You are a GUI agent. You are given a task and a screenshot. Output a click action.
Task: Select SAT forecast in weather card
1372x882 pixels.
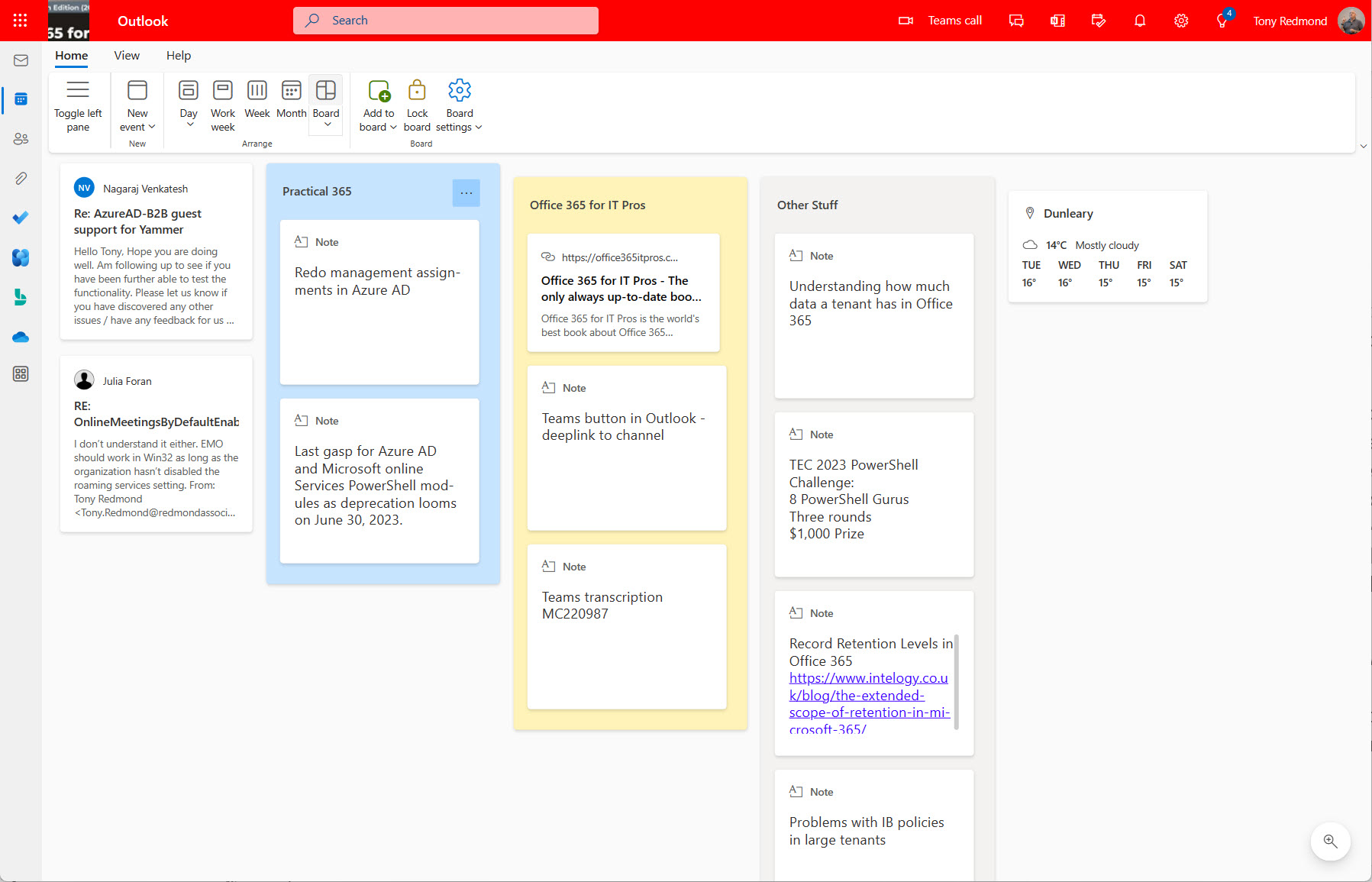(1178, 273)
